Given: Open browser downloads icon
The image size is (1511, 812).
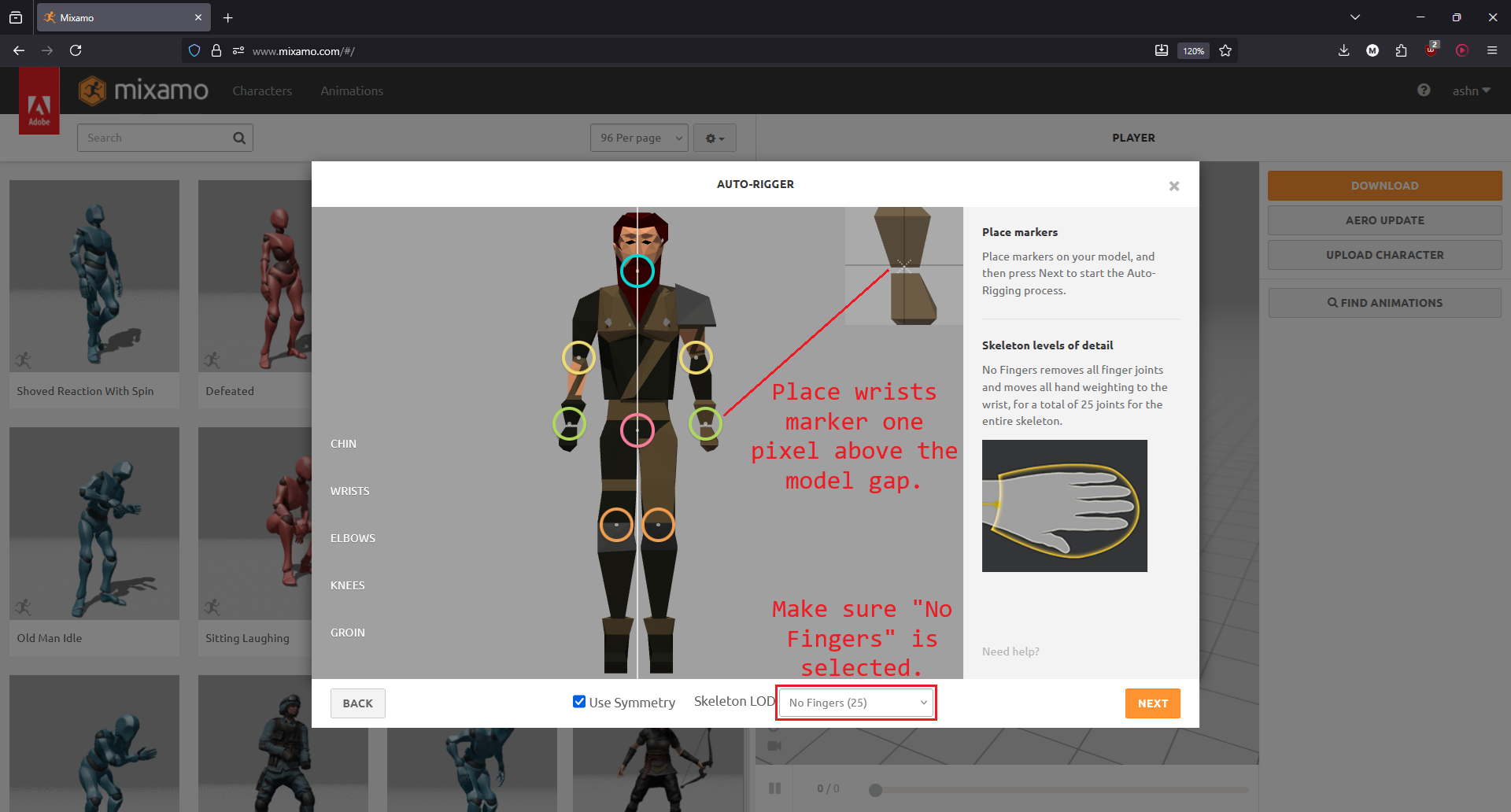Looking at the screenshot, I should click(1343, 51).
